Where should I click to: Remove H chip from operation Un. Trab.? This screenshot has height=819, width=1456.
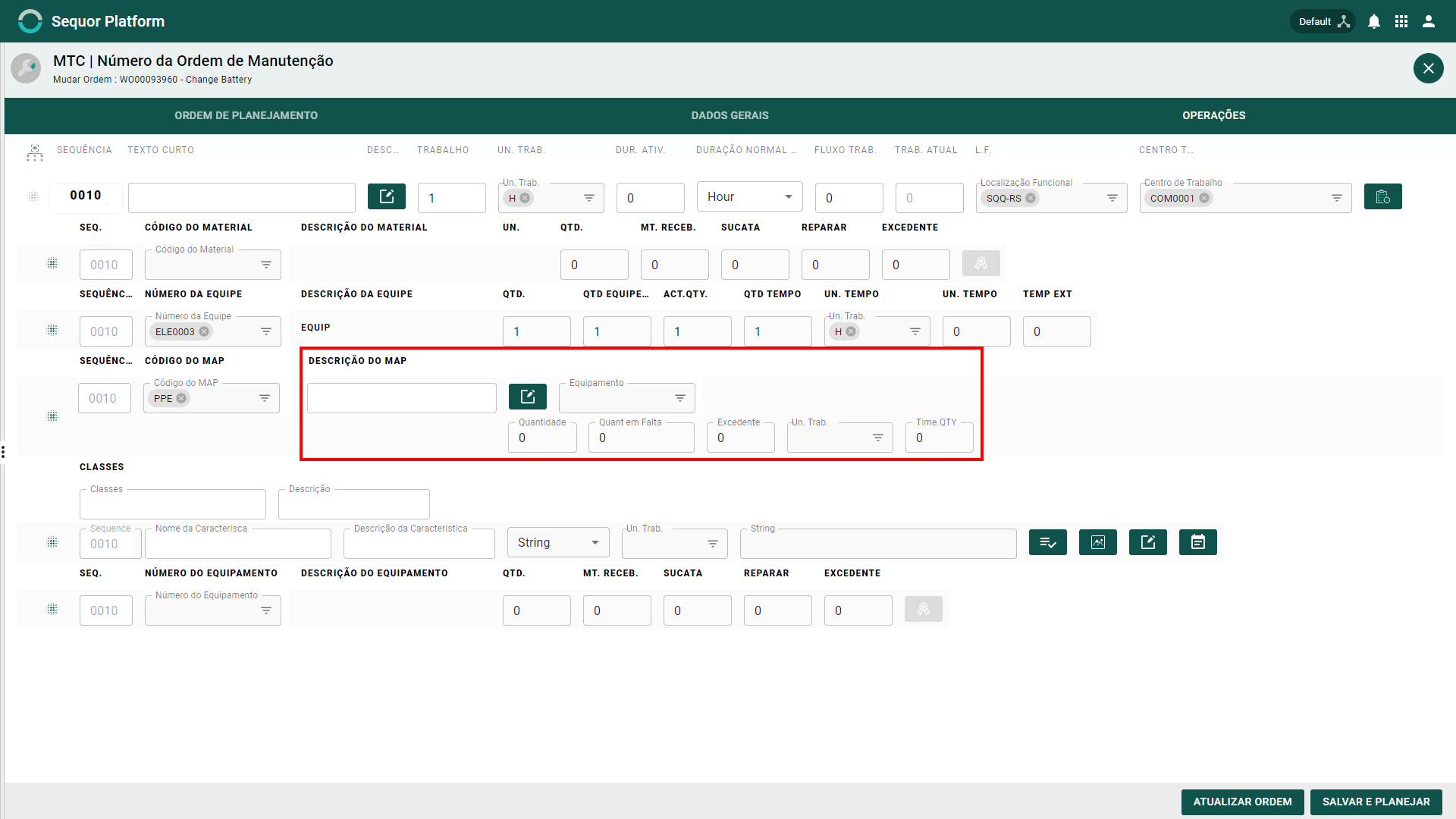525,198
